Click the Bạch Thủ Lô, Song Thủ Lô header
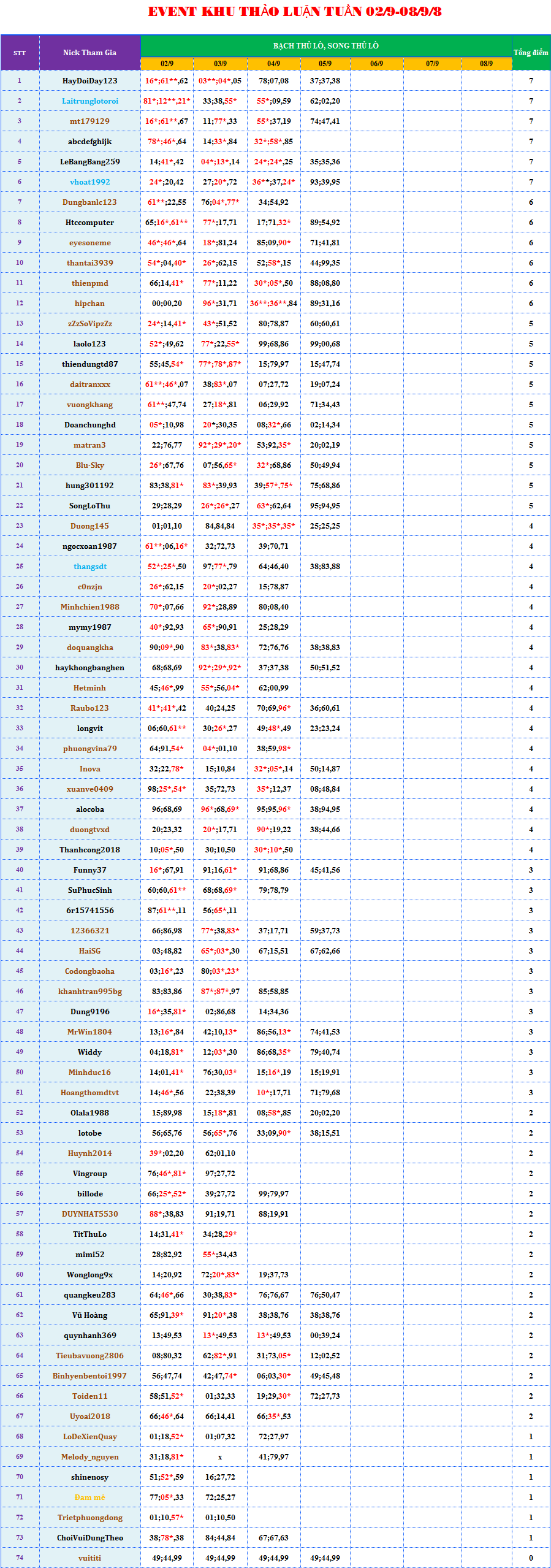Viewport: 551px width, 1568px height. 325,46
